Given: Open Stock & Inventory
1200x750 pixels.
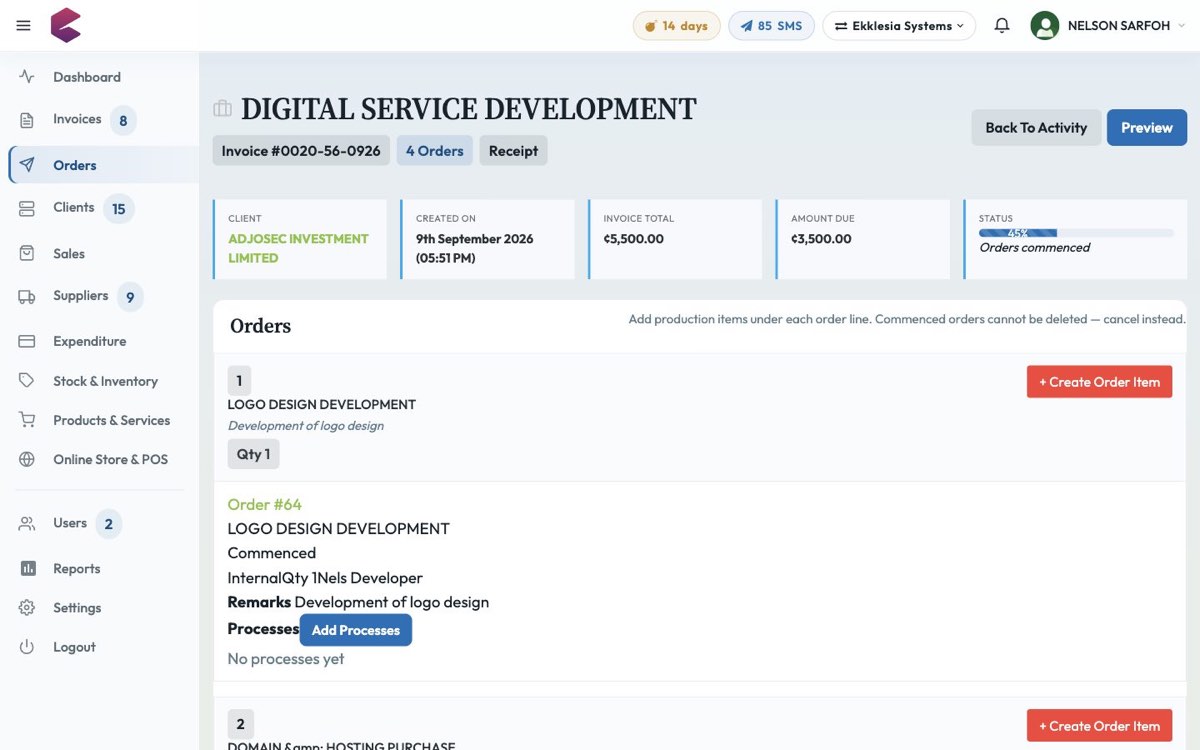Looking at the screenshot, I should coord(105,381).
